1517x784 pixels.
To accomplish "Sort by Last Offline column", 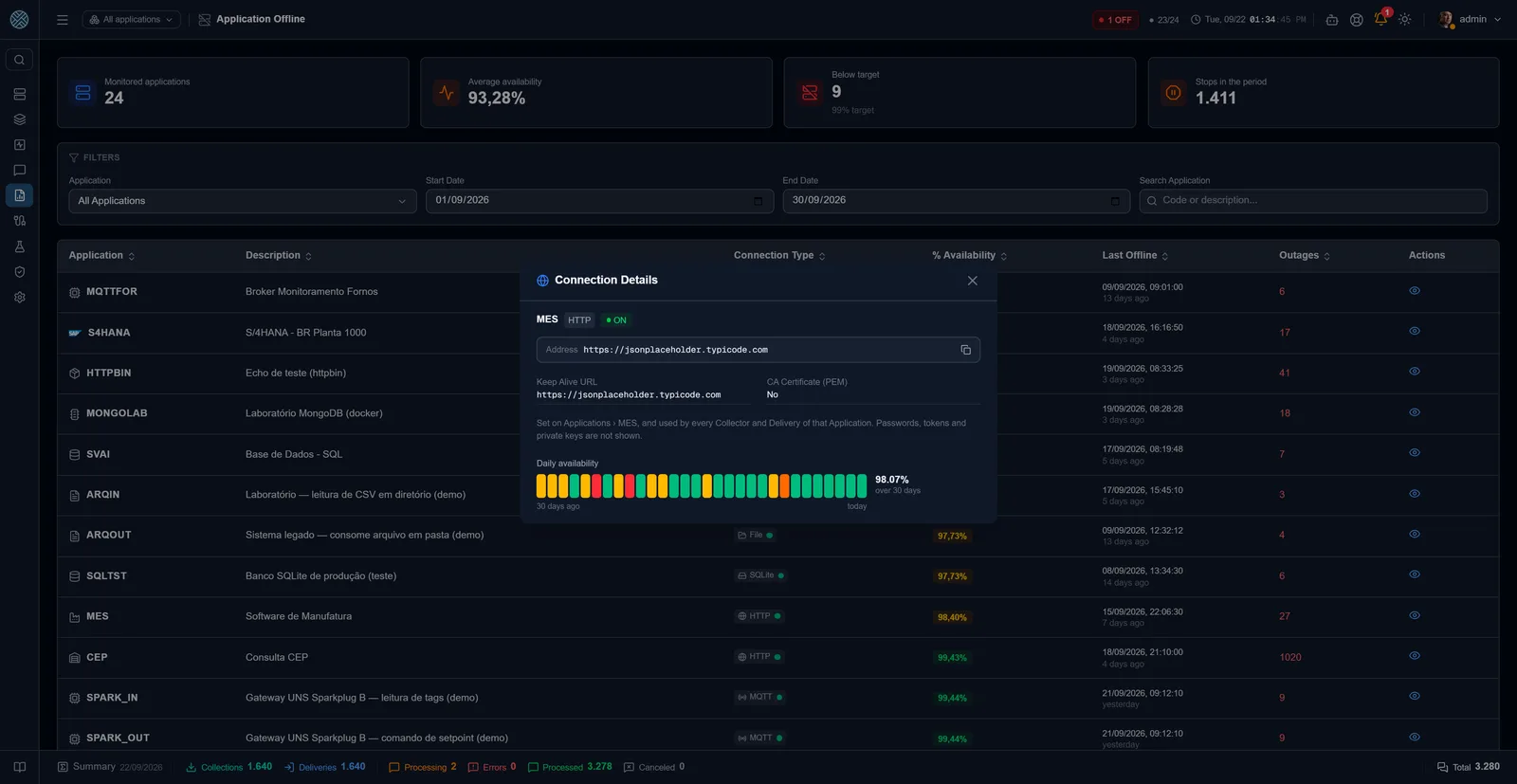I will tap(1135, 256).
